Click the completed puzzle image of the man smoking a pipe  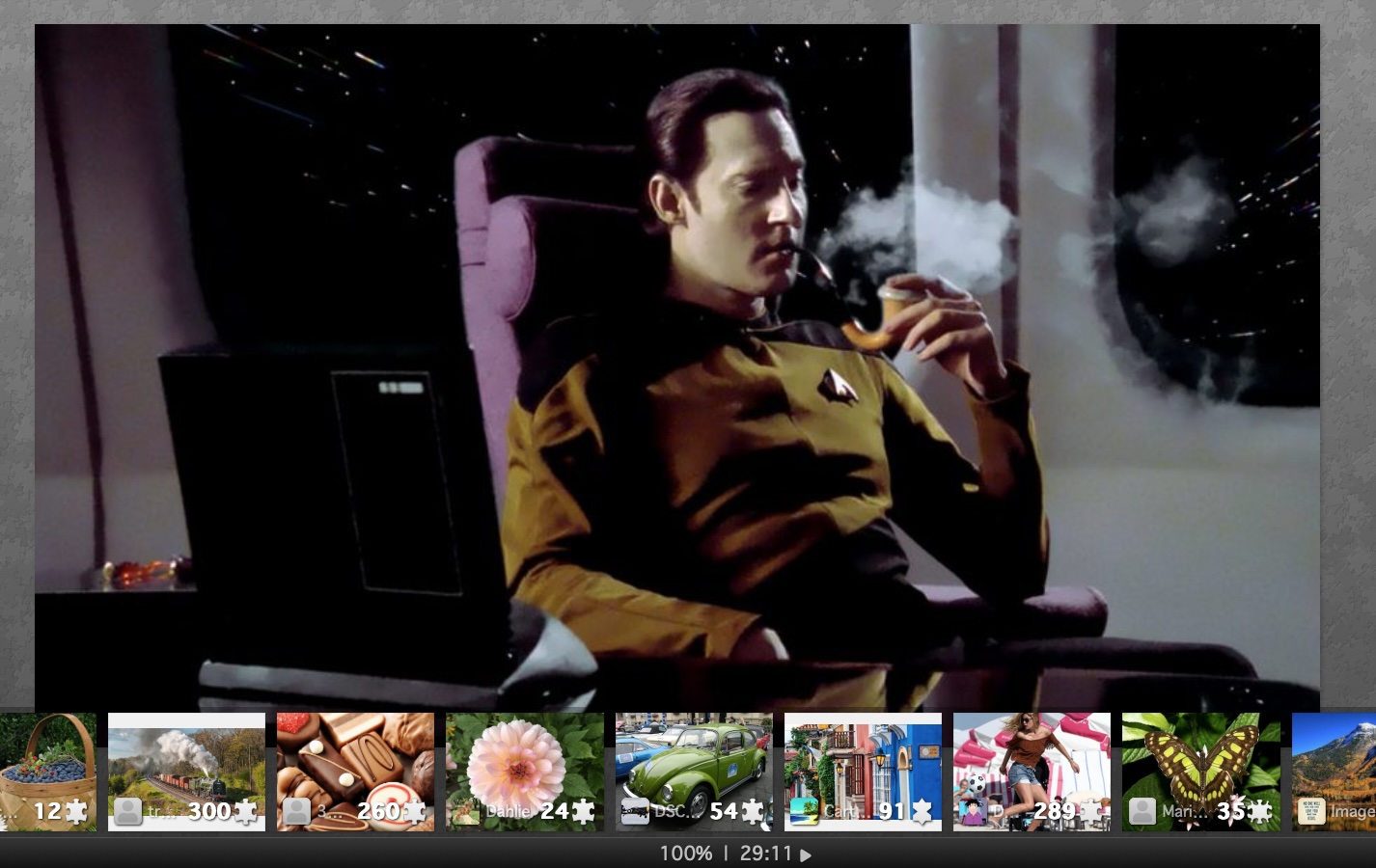click(677, 367)
